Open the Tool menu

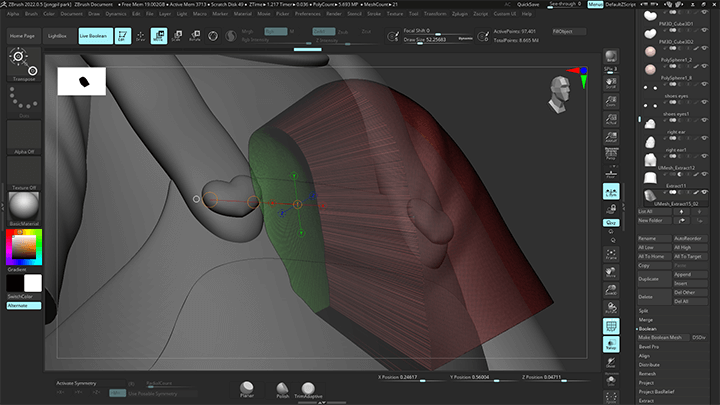coord(413,14)
